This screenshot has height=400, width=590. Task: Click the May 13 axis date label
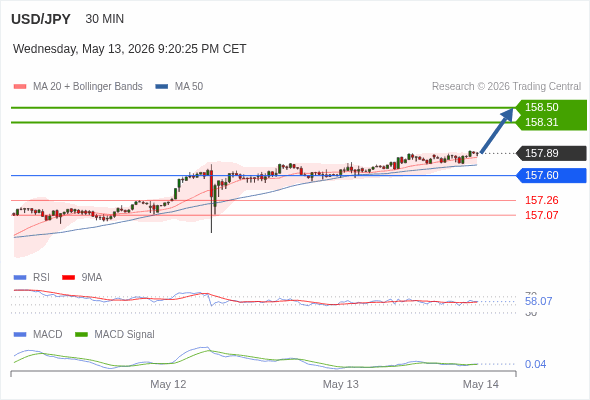341,384
